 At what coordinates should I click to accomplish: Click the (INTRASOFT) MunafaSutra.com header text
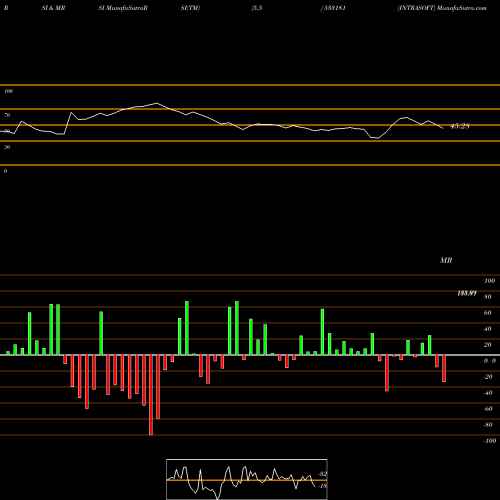pyautogui.click(x=442, y=8)
